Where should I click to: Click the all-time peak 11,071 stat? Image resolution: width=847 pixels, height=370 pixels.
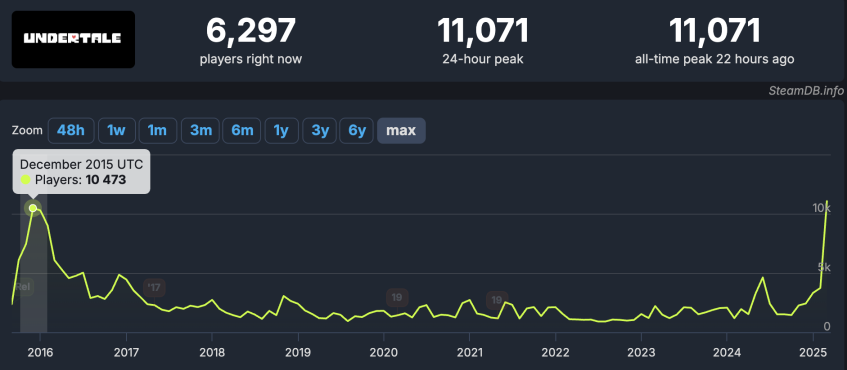(x=715, y=40)
